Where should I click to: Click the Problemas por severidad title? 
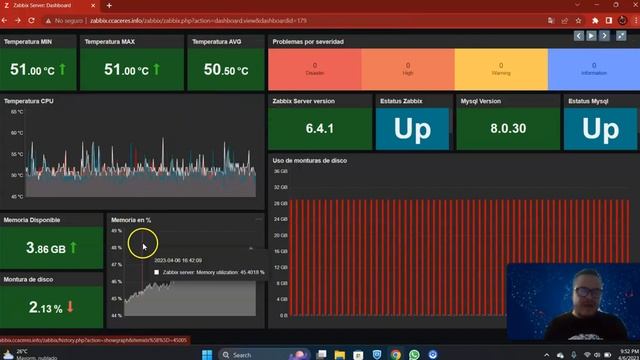pyautogui.click(x=308, y=42)
